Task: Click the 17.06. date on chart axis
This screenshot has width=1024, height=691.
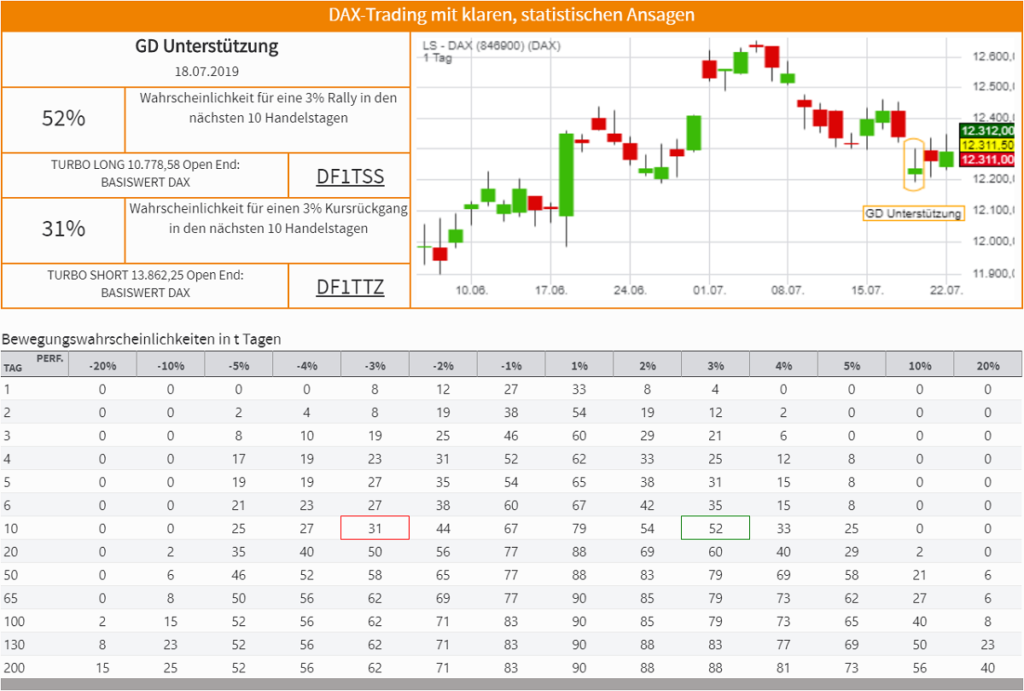Action: tap(551, 290)
